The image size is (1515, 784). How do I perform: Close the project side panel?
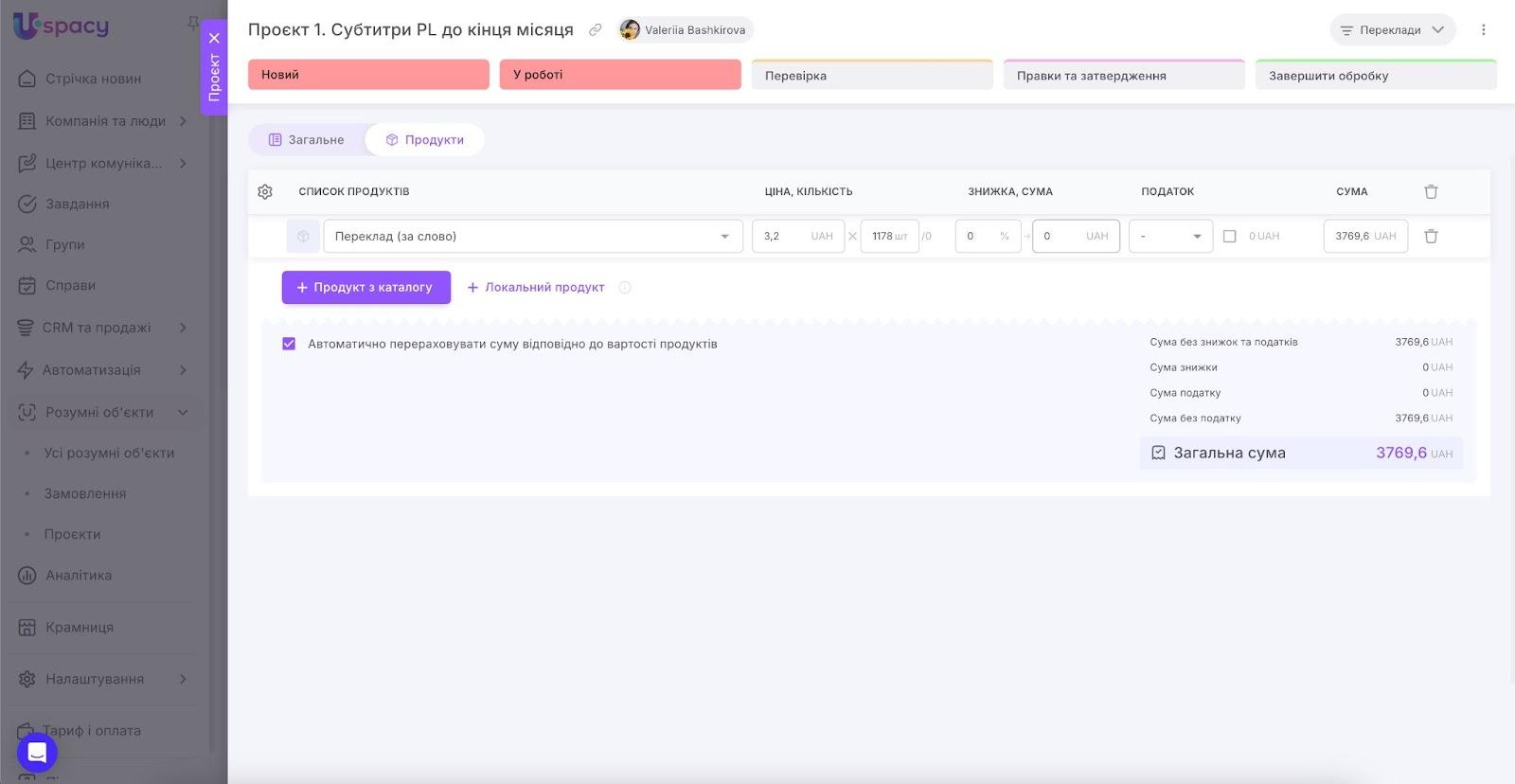pyautogui.click(x=214, y=38)
